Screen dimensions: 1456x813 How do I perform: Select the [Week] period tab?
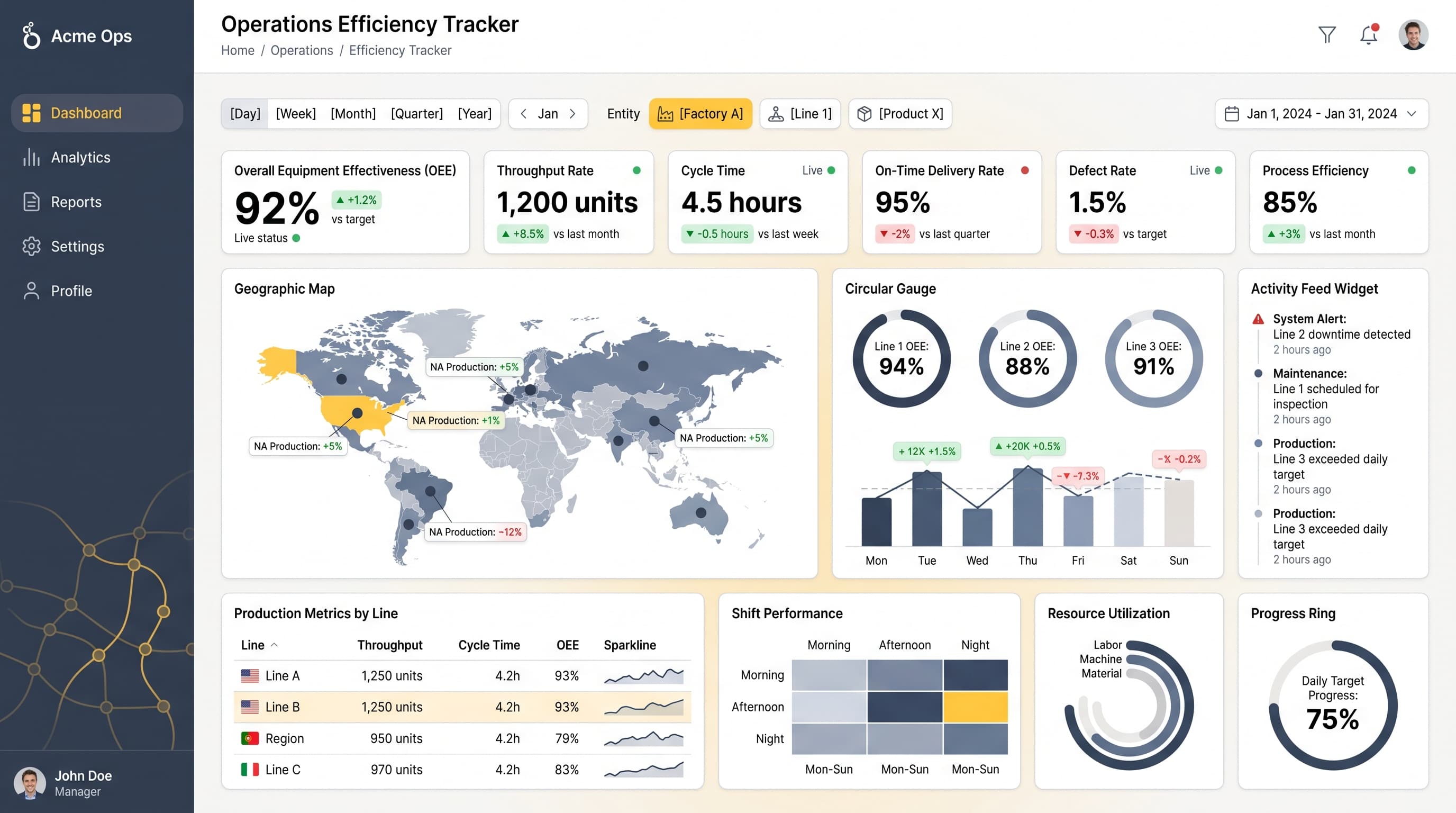(x=296, y=114)
